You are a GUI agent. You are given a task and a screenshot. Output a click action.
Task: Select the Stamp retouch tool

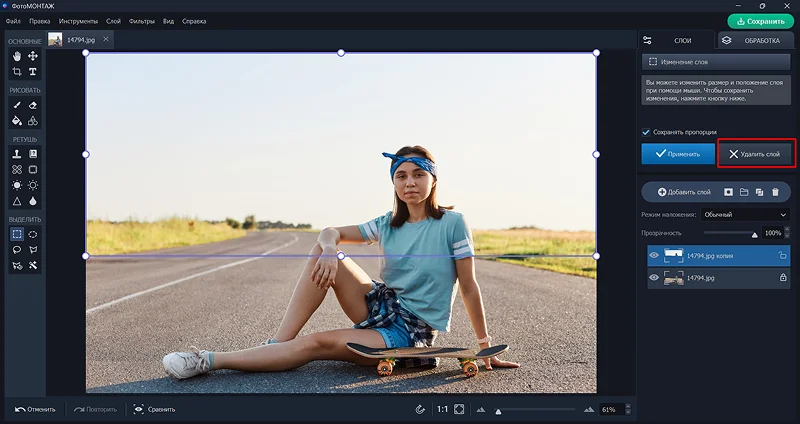click(17, 154)
